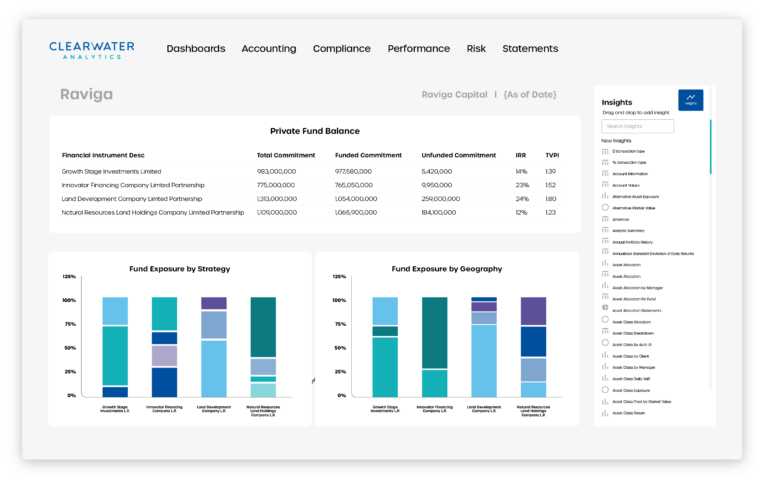The width and height of the screenshot is (768, 480).
Task: Click Land Development bar in Strategy chart
Action: tap(214, 347)
